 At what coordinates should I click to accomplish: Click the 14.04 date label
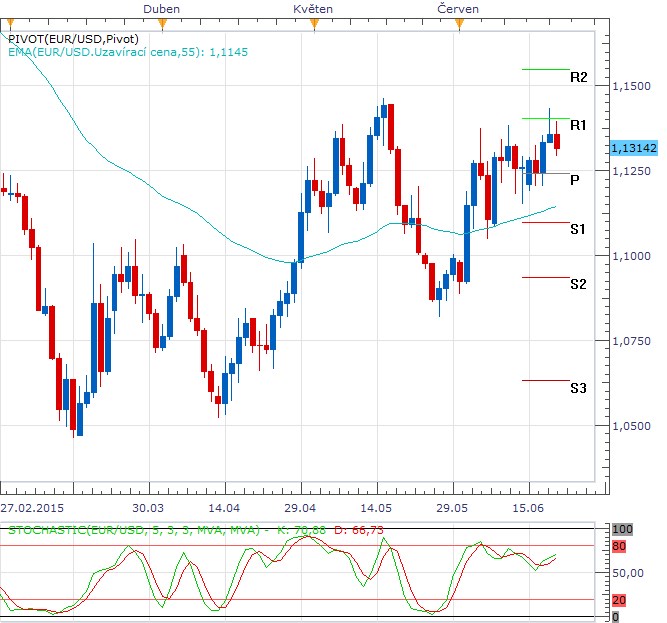point(224,508)
